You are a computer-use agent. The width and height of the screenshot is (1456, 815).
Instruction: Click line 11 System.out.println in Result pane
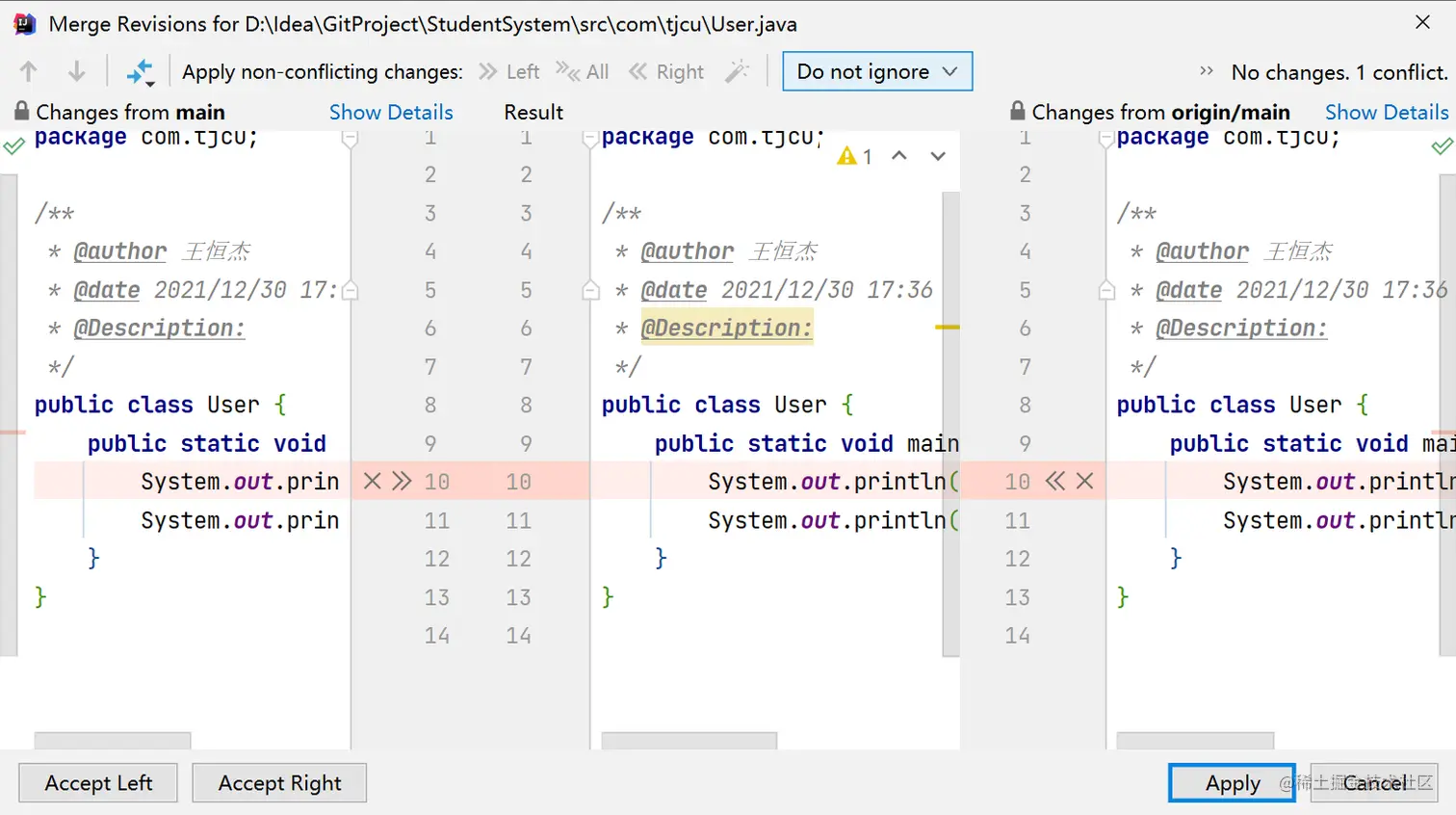click(x=833, y=520)
